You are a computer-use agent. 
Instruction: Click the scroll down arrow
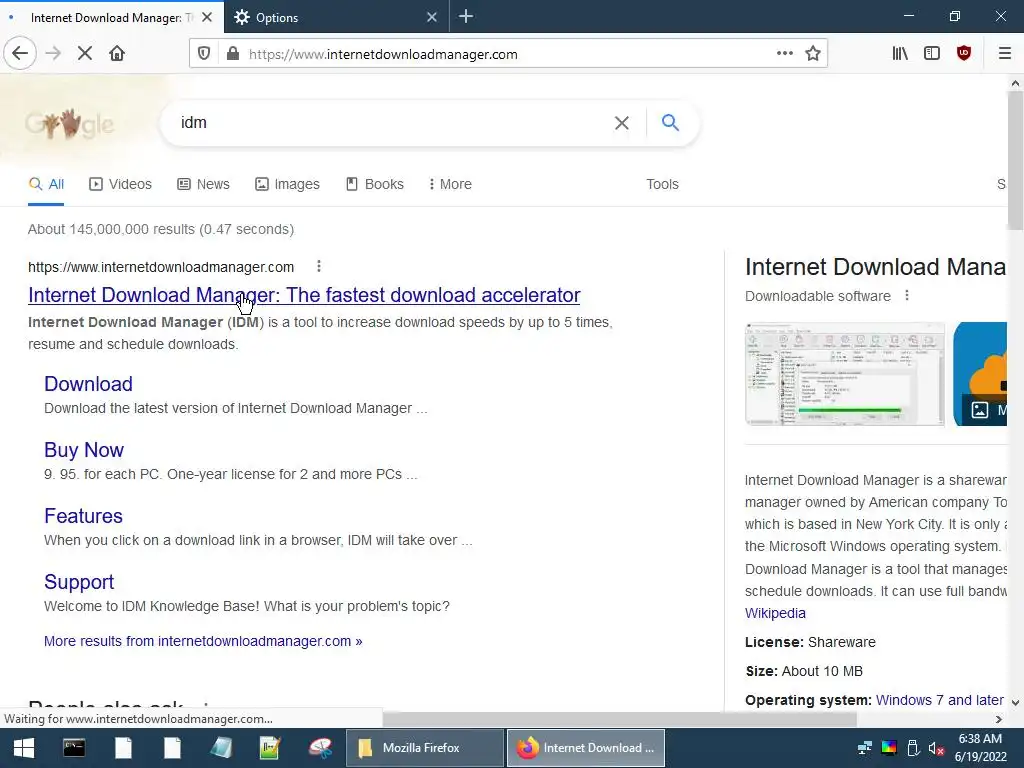(x=1015, y=703)
